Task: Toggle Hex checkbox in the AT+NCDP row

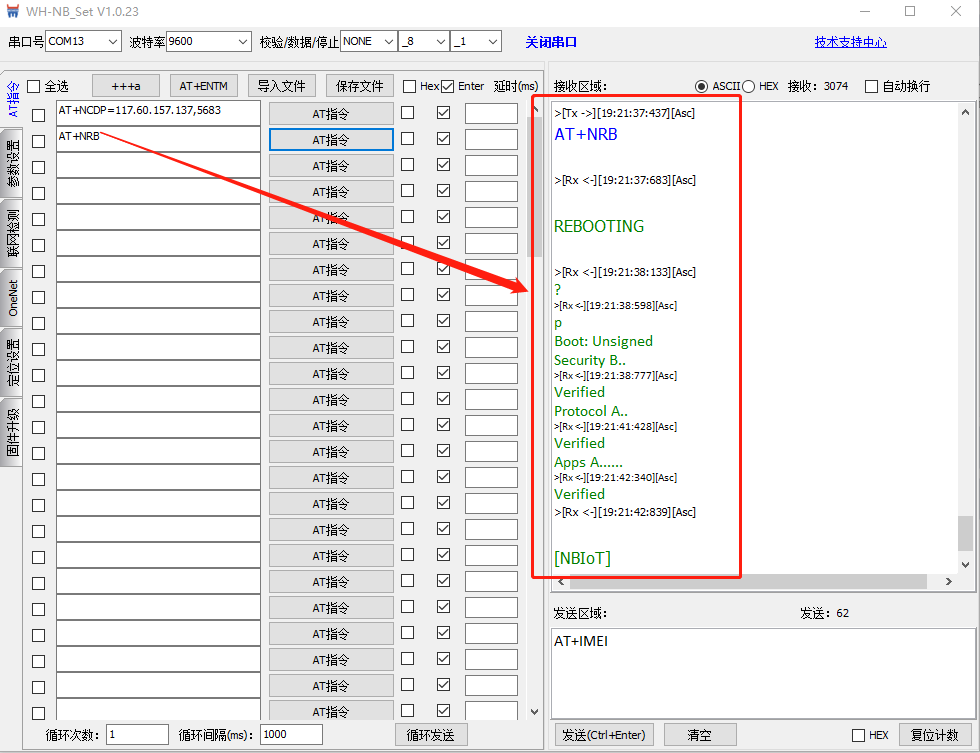Action: (x=408, y=112)
